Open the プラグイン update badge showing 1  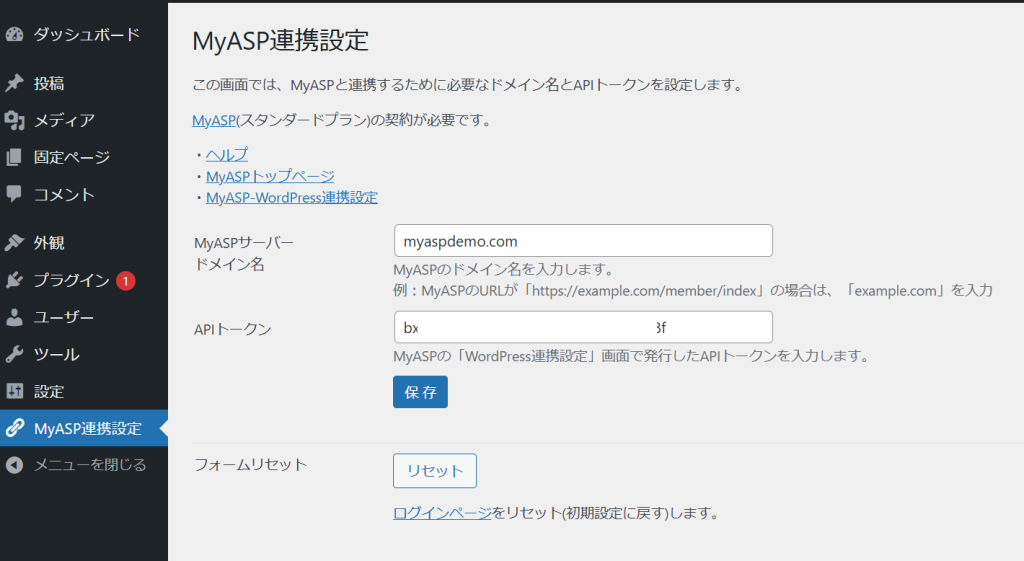click(x=125, y=281)
